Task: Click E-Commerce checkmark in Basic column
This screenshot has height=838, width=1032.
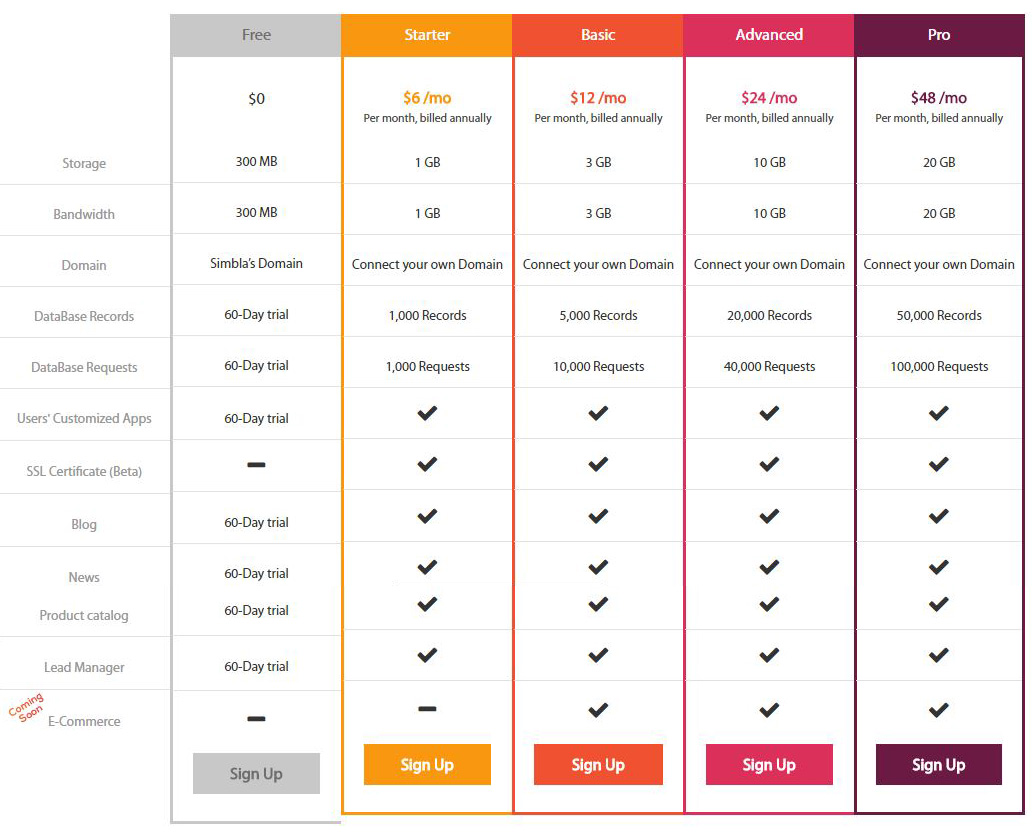Action: (598, 710)
